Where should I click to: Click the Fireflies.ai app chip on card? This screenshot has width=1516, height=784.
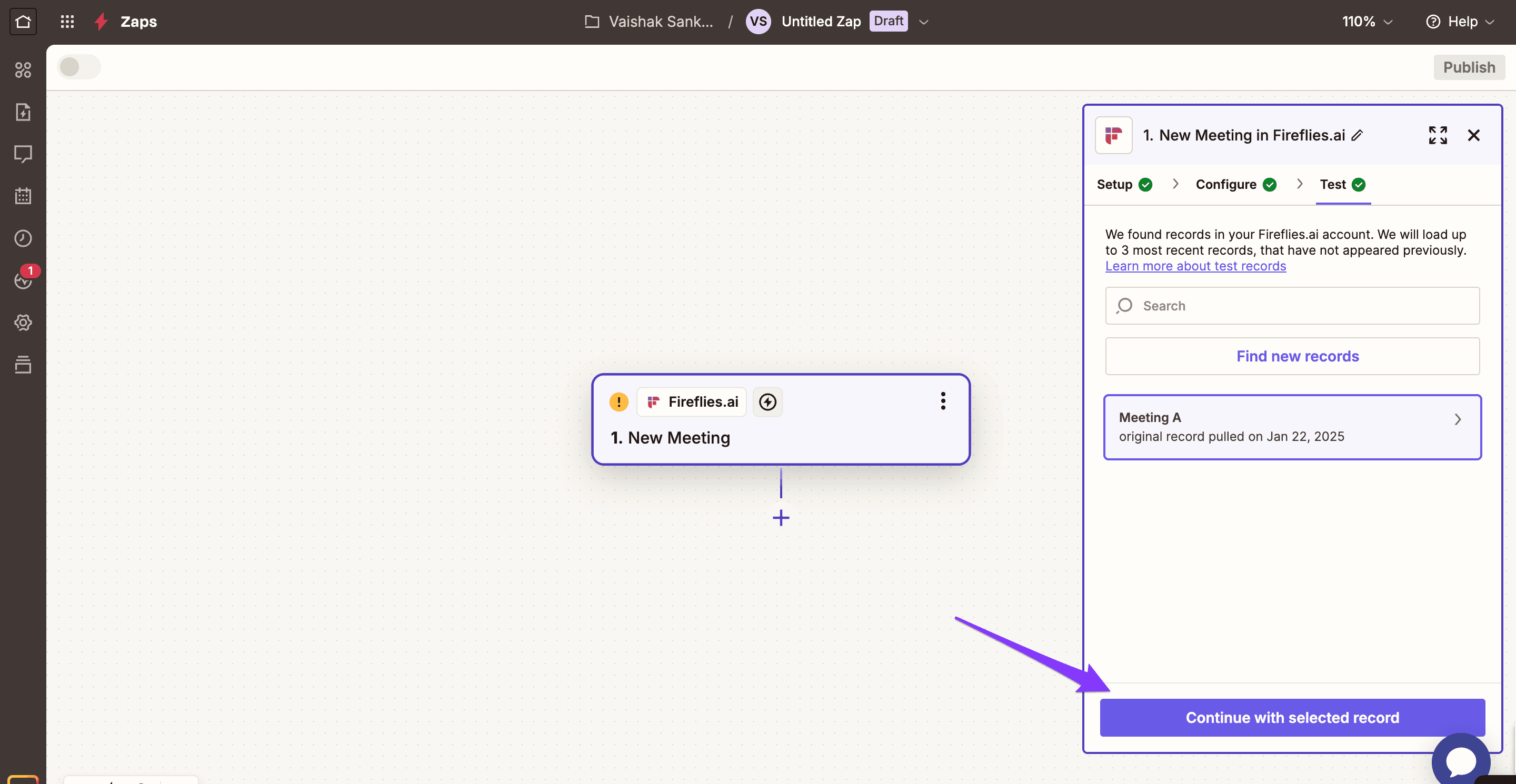tap(692, 401)
